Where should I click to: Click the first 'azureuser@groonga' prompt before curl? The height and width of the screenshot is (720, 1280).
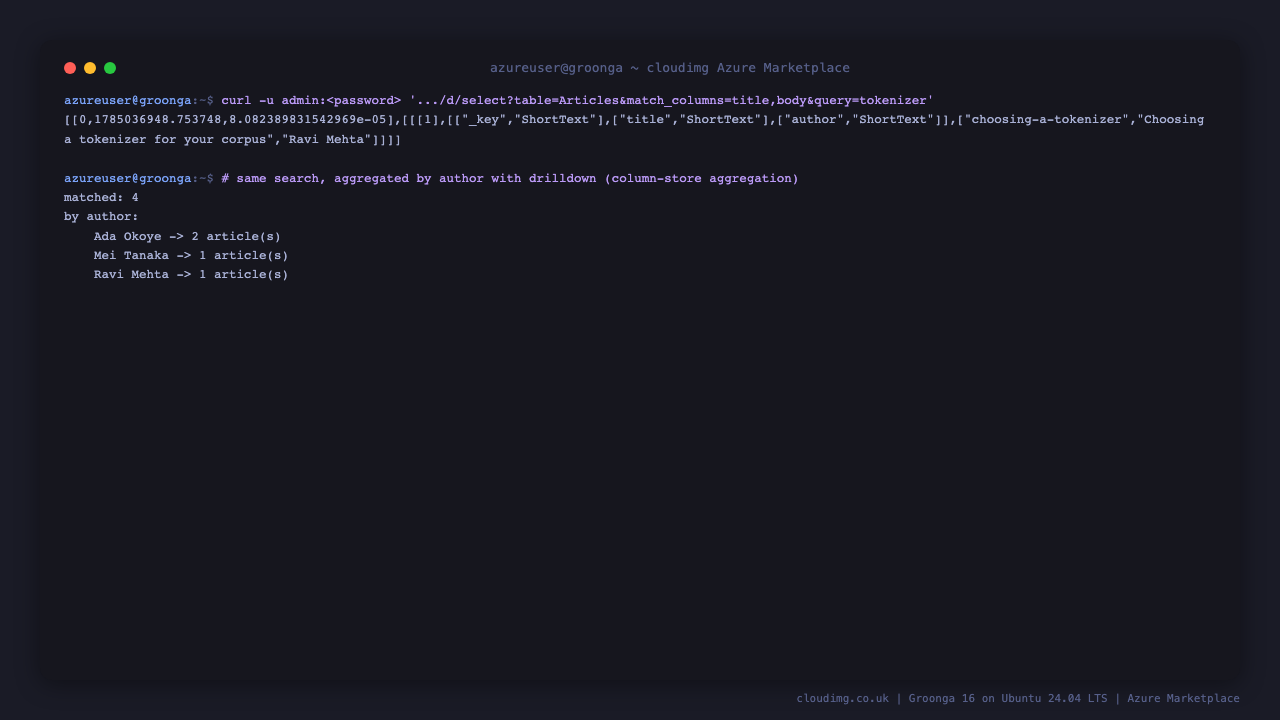tap(128, 100)
